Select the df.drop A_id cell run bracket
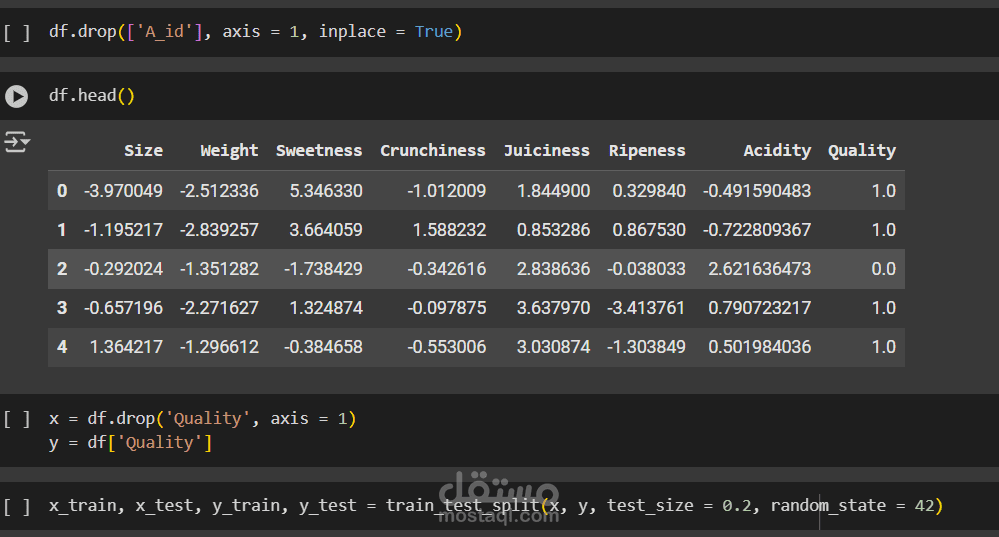 (17, 32)
